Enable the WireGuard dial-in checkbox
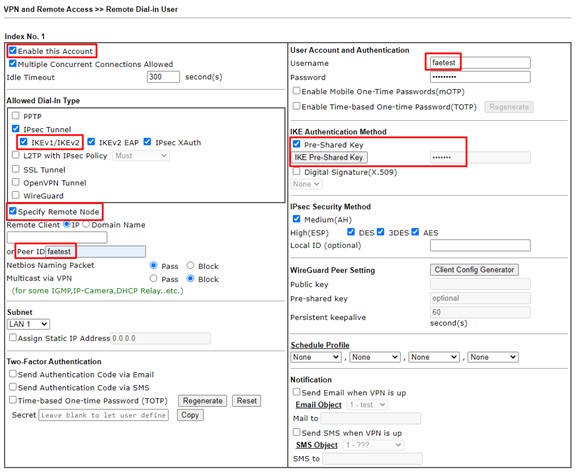The image size is (576, 472). (x=15, y=195)
